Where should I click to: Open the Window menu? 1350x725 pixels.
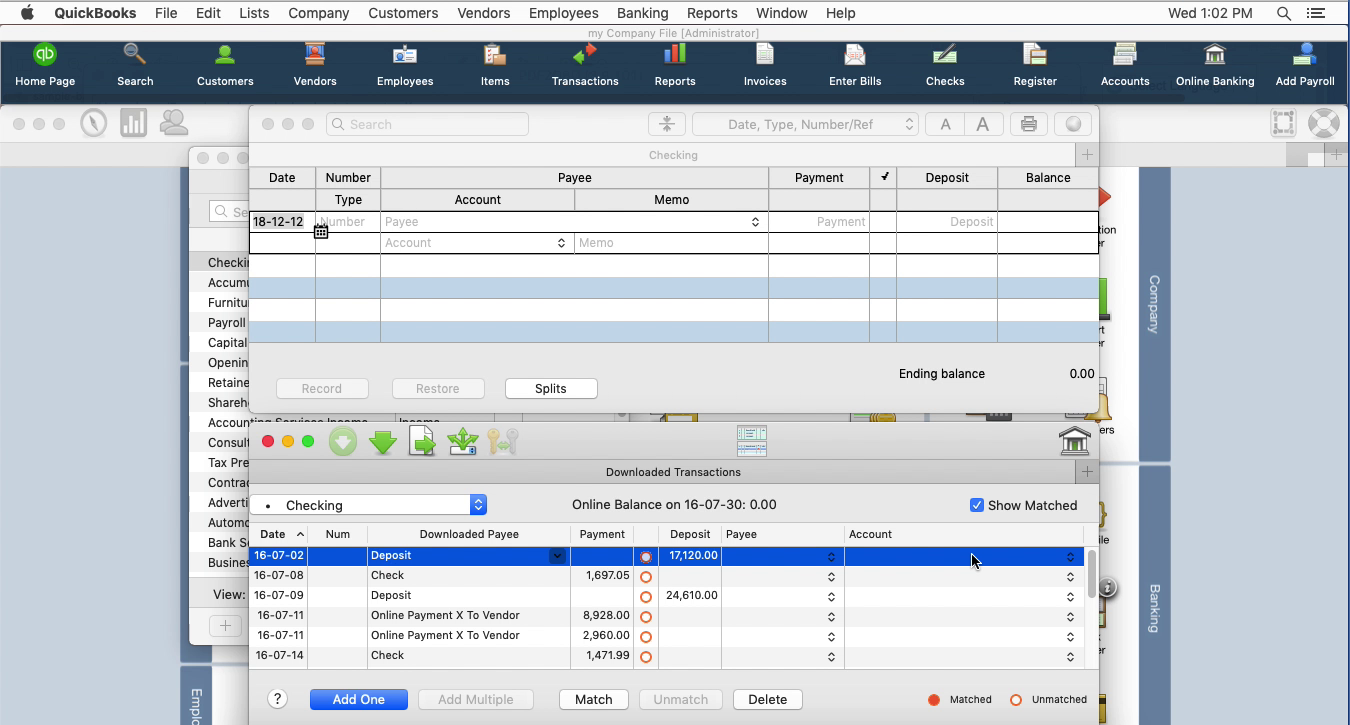tap(782, 13)
